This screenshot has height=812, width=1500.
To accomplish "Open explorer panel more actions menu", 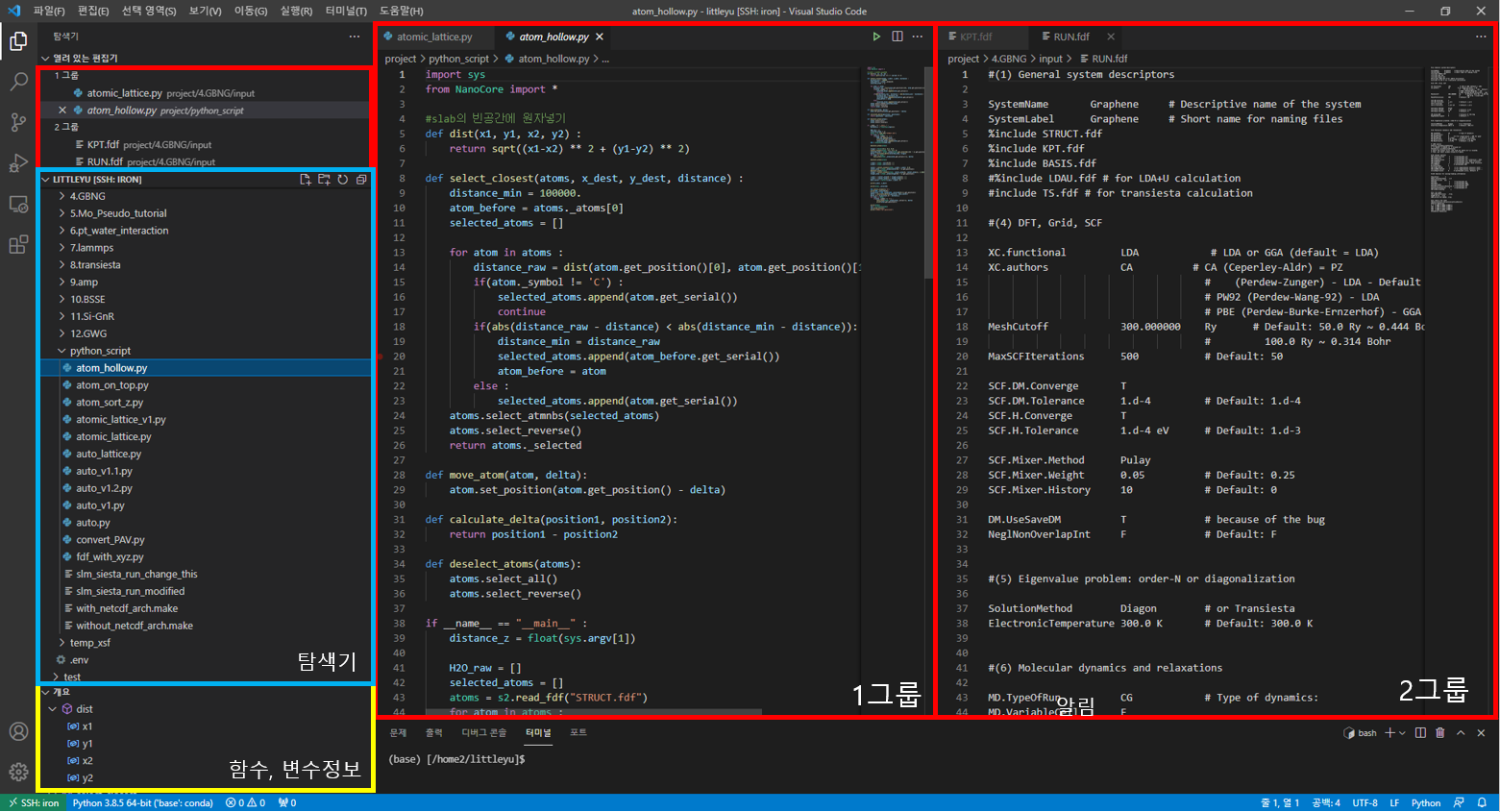I will [x=355, y=37].
